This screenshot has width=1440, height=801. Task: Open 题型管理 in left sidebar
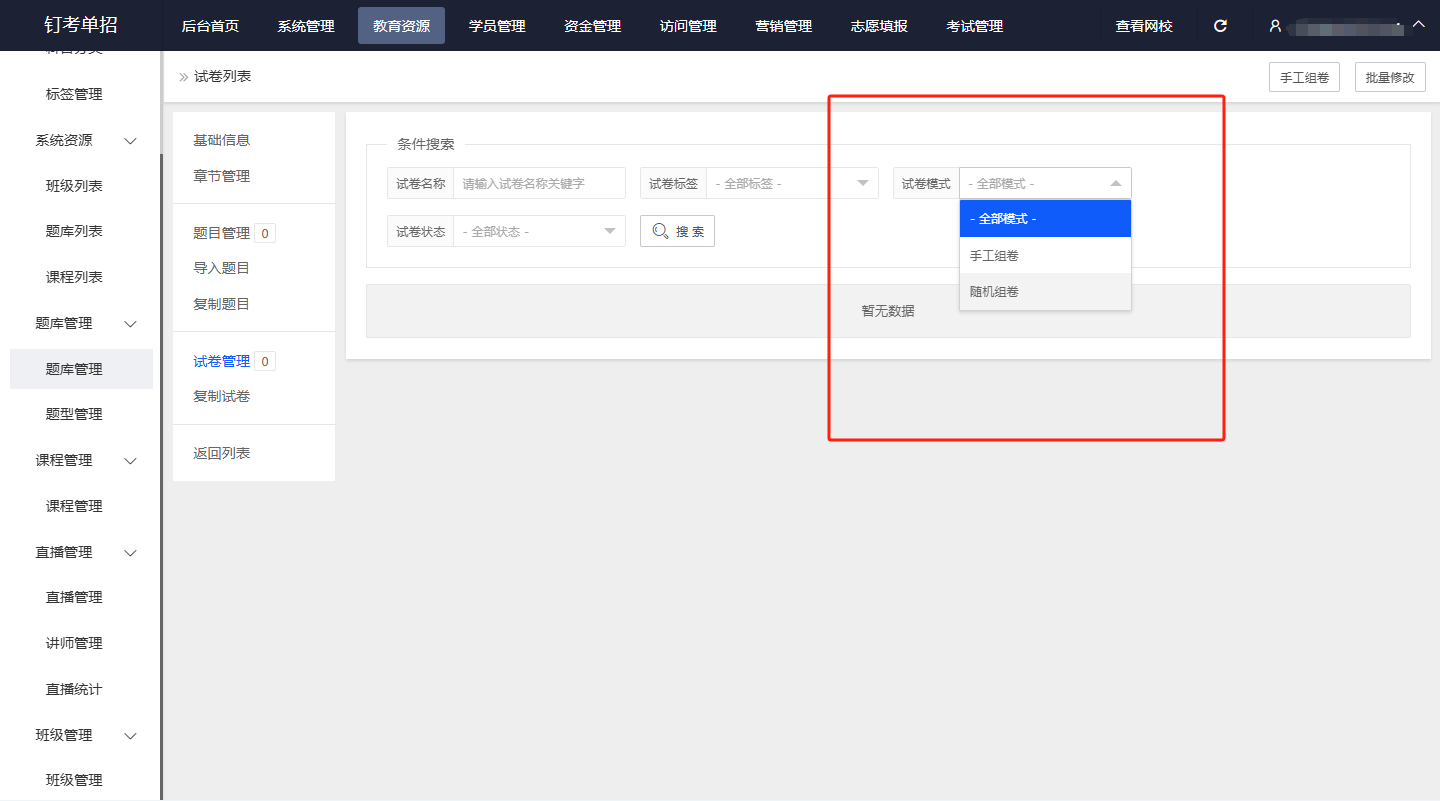pos(74,414)
